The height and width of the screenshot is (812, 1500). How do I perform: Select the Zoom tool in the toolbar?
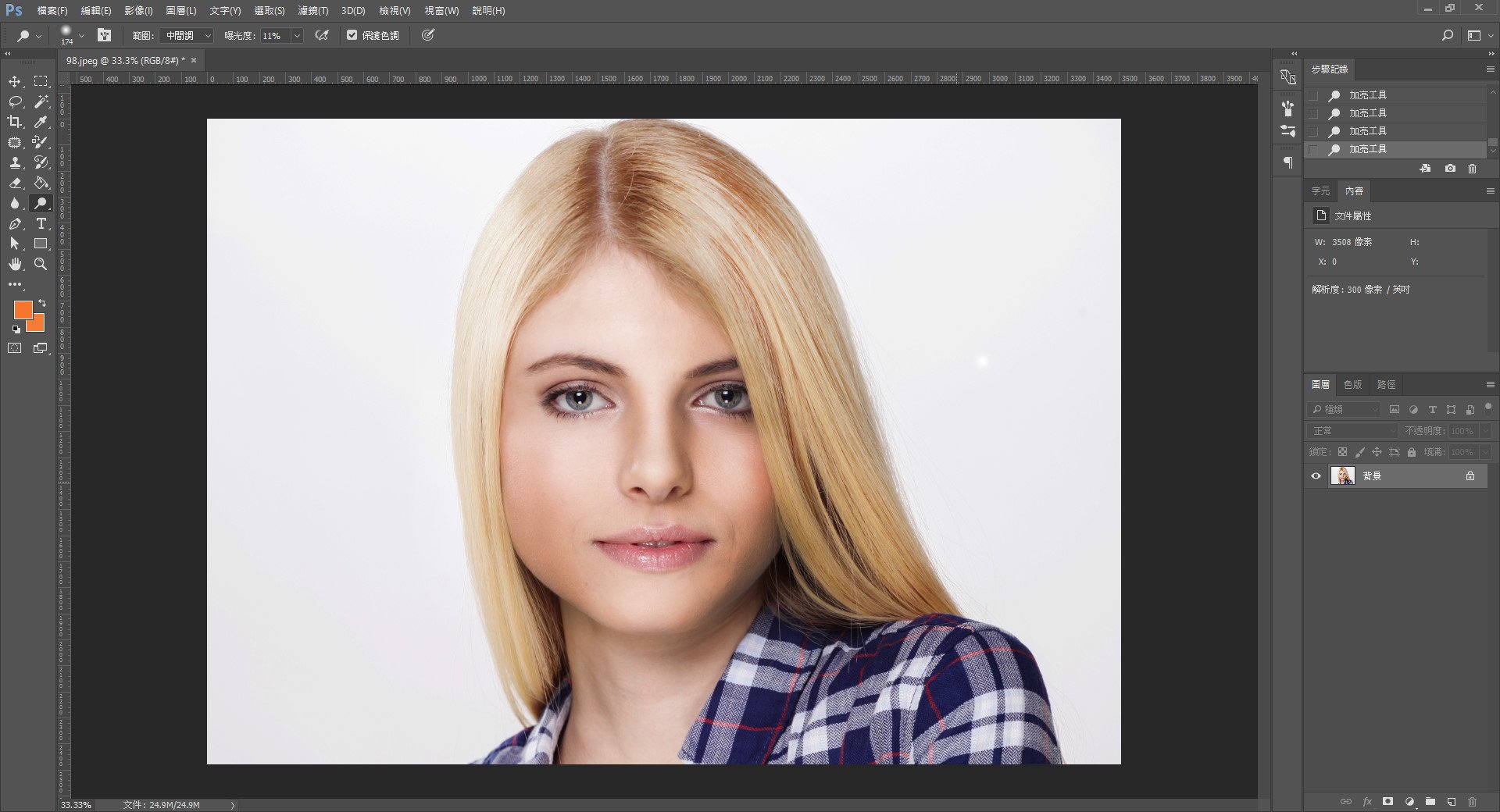pos(41,264)
